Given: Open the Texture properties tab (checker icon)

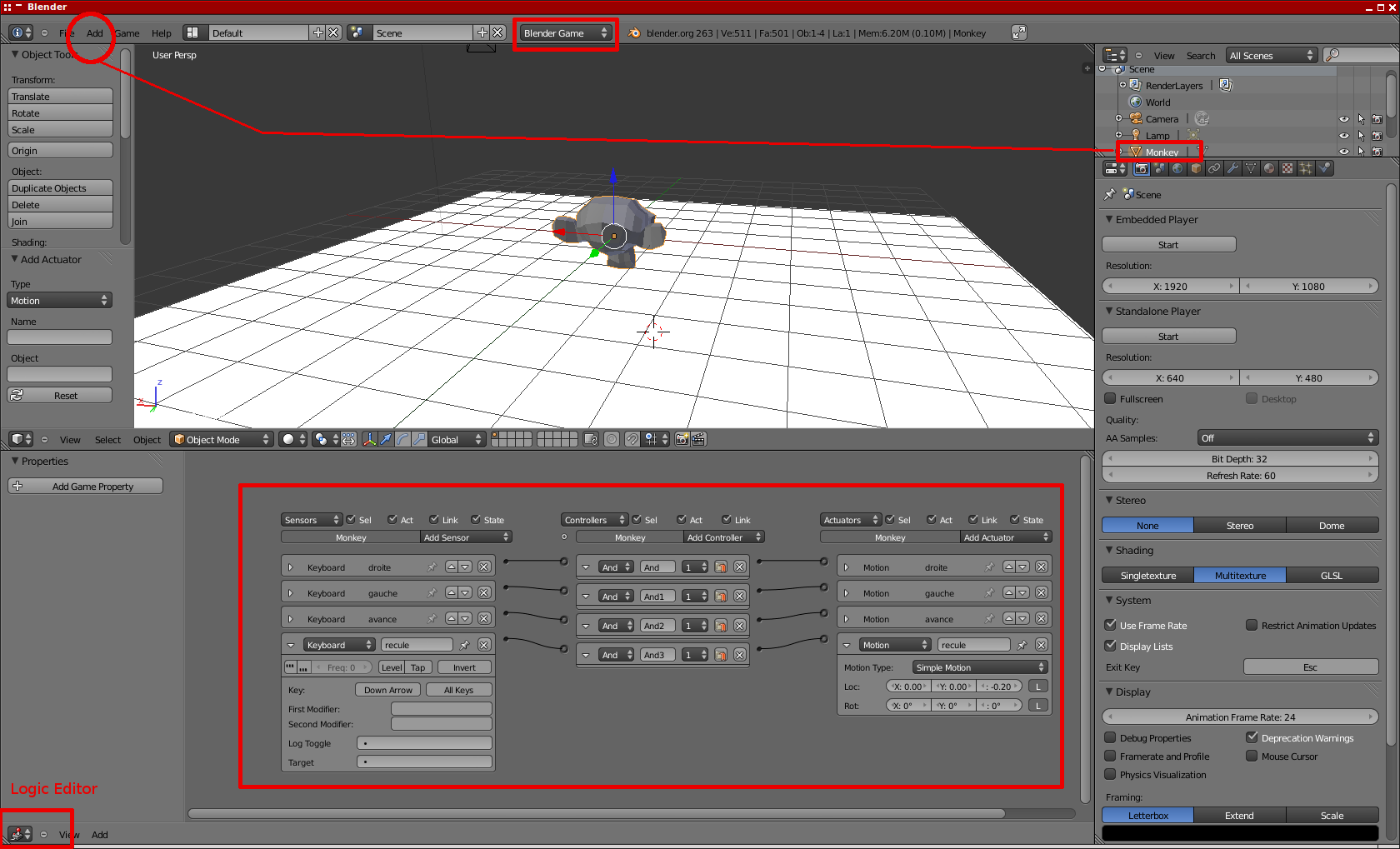Looking at the screenshot, I should coord(1287,168).
